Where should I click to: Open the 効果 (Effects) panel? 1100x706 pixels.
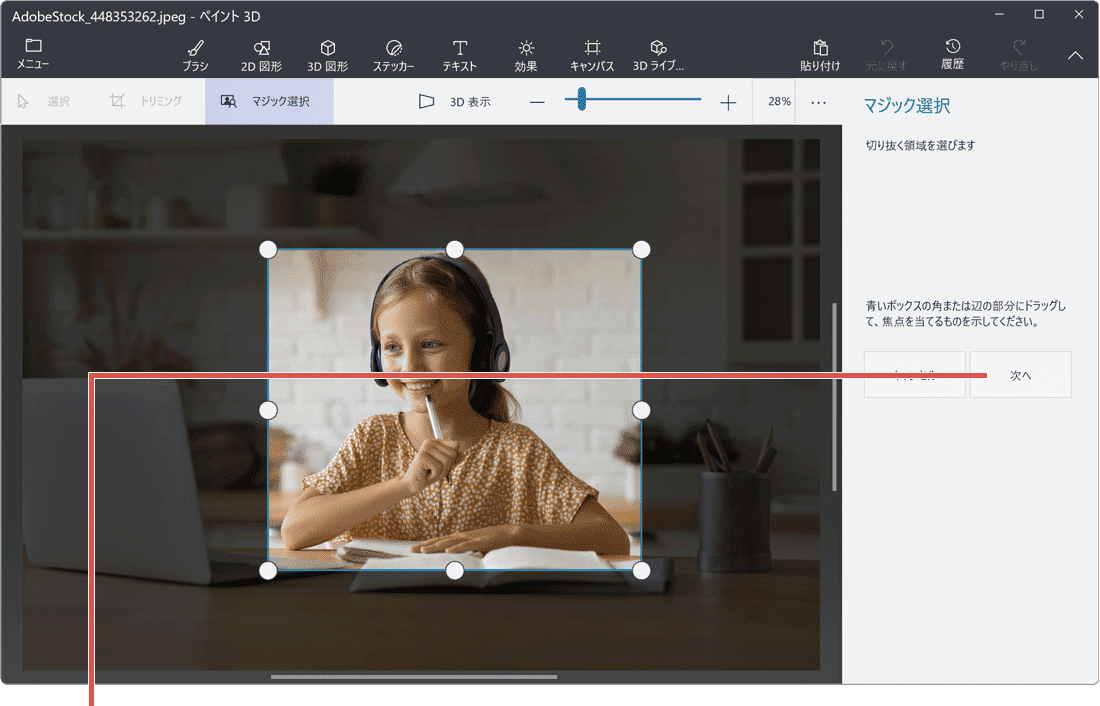pos(526,54)
